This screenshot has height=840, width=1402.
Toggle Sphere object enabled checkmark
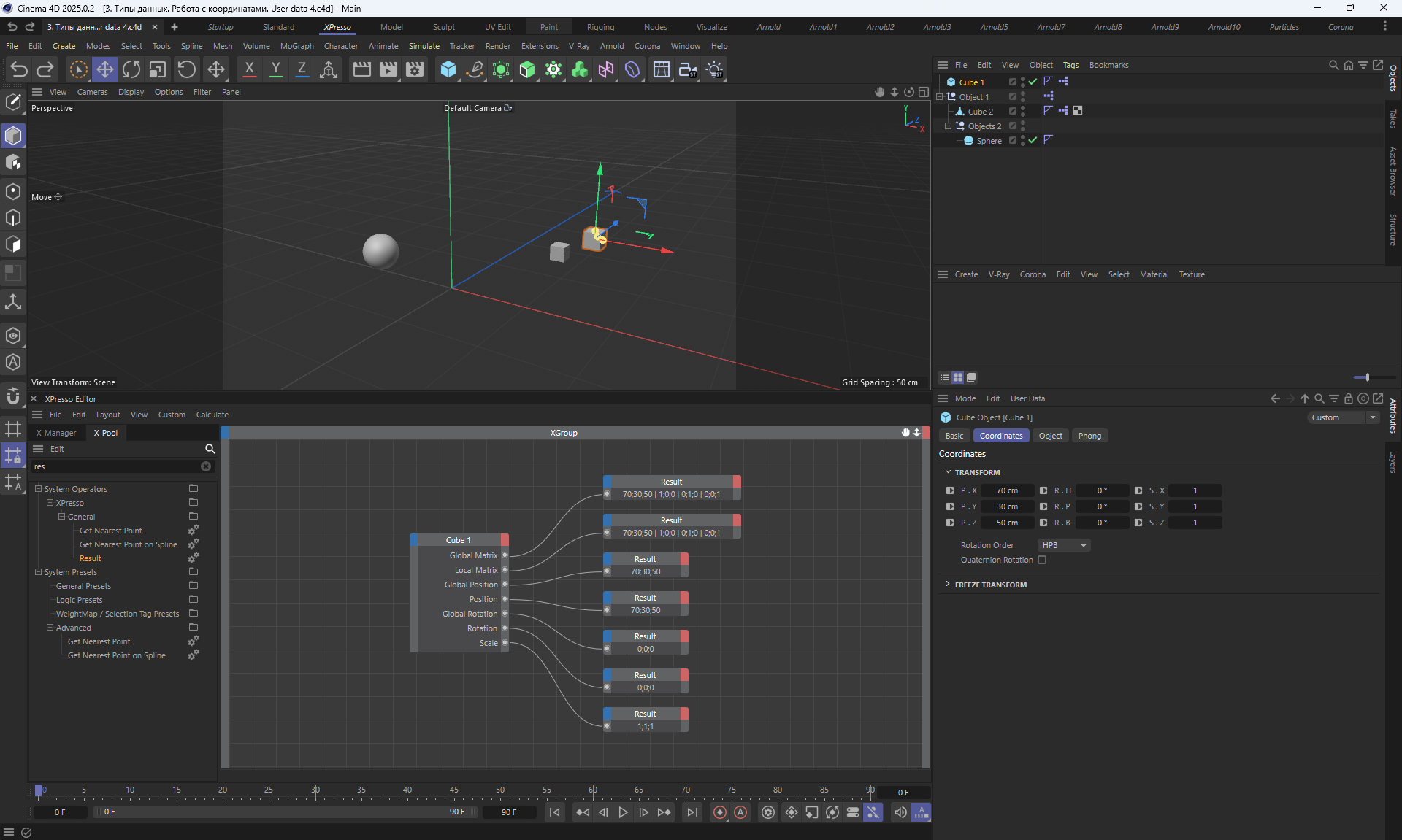pos(1033,140)
